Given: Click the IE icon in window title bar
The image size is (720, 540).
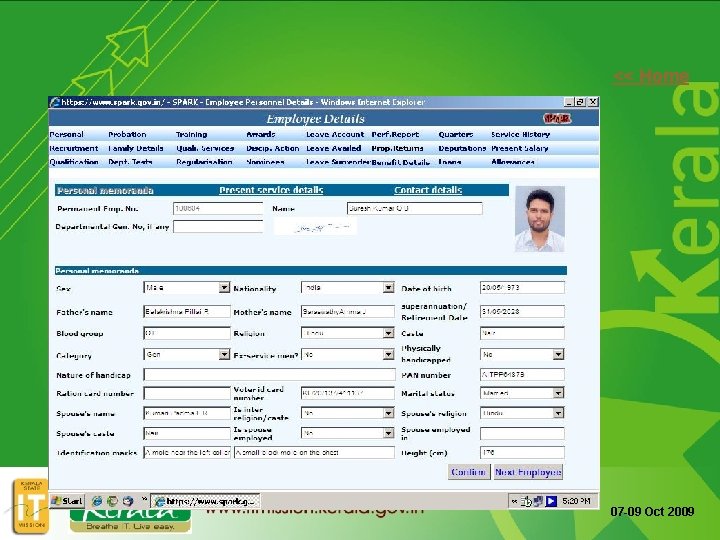Looking at the screenshot, I should coord(55,102).
